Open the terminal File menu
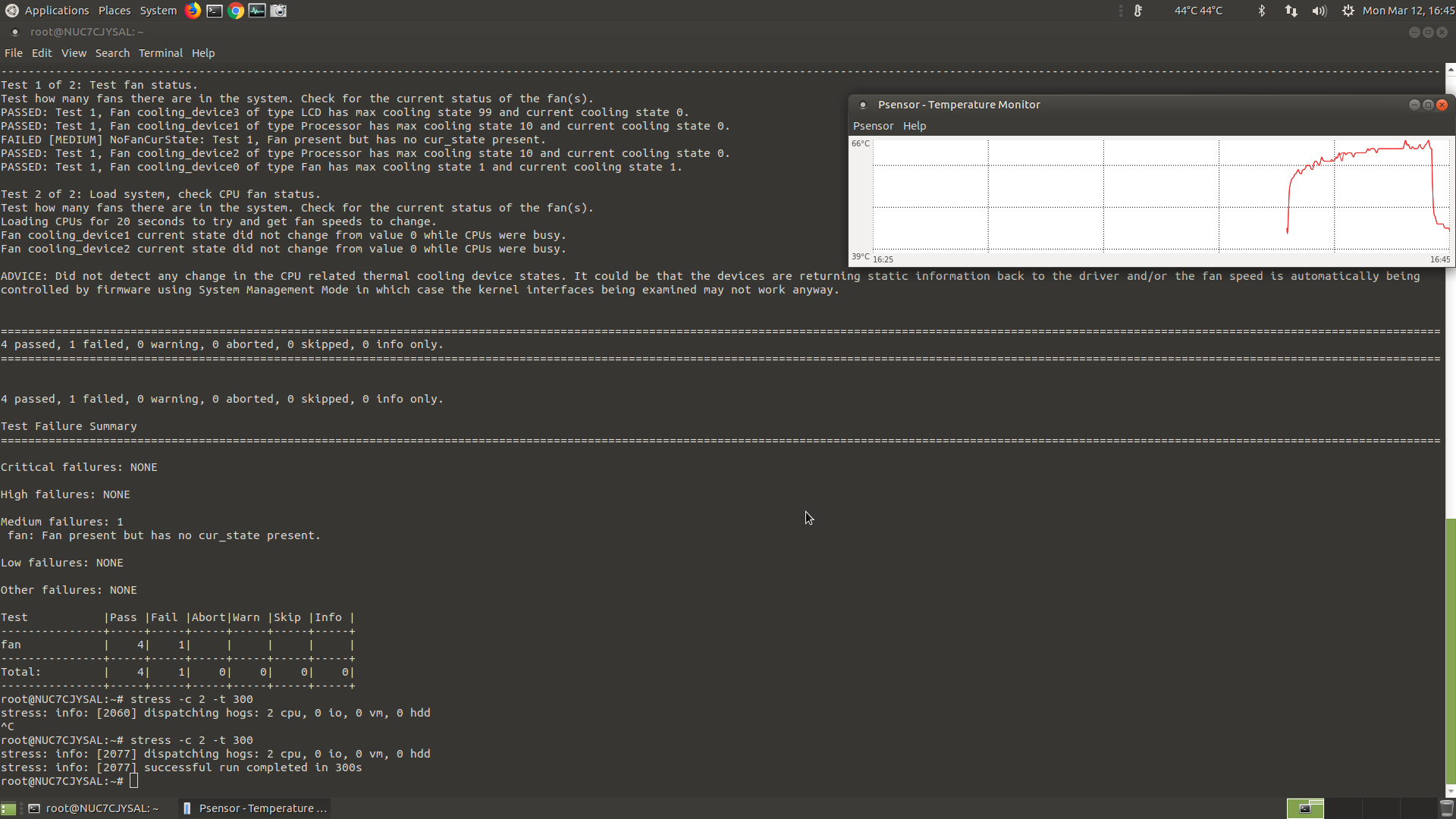This screenshot has height=819, width=1456. coord(14,53)
